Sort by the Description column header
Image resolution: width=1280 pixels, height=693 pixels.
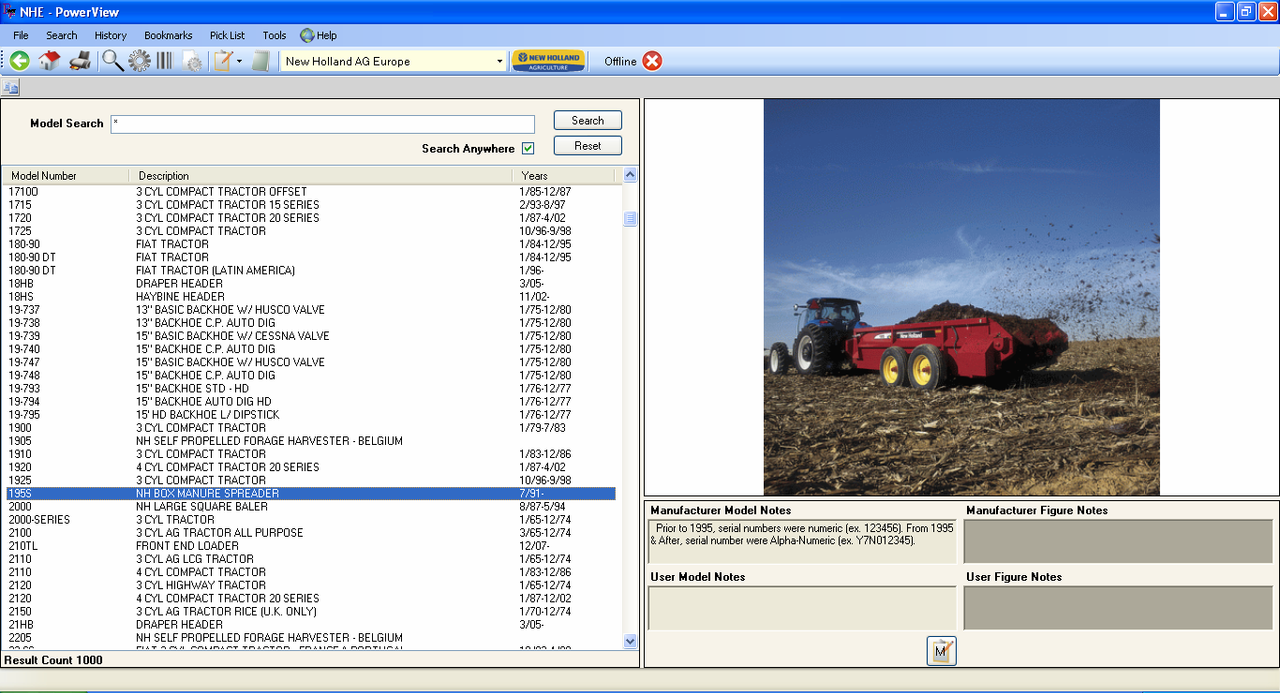coord(320,176)
